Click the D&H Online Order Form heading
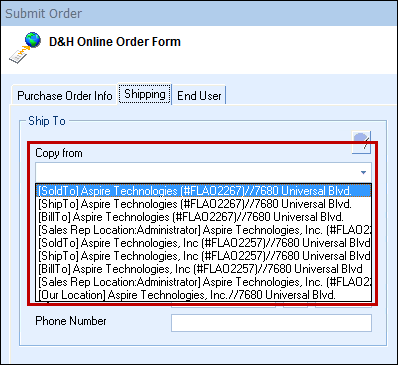Viewport: 398px width, 365px height. click(x=115, y=42)
